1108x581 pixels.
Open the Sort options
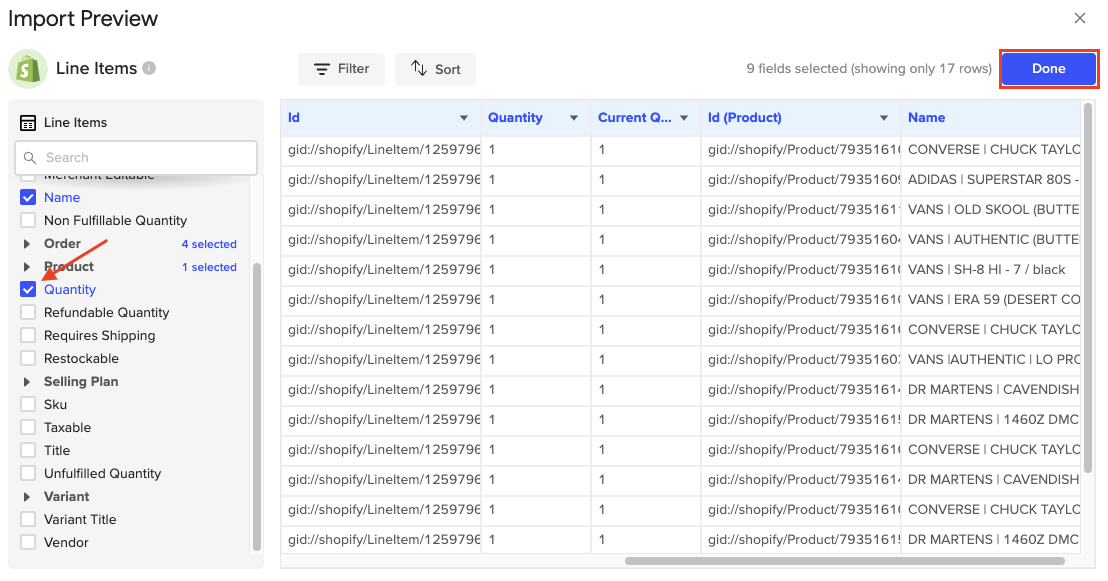point(435,69)
